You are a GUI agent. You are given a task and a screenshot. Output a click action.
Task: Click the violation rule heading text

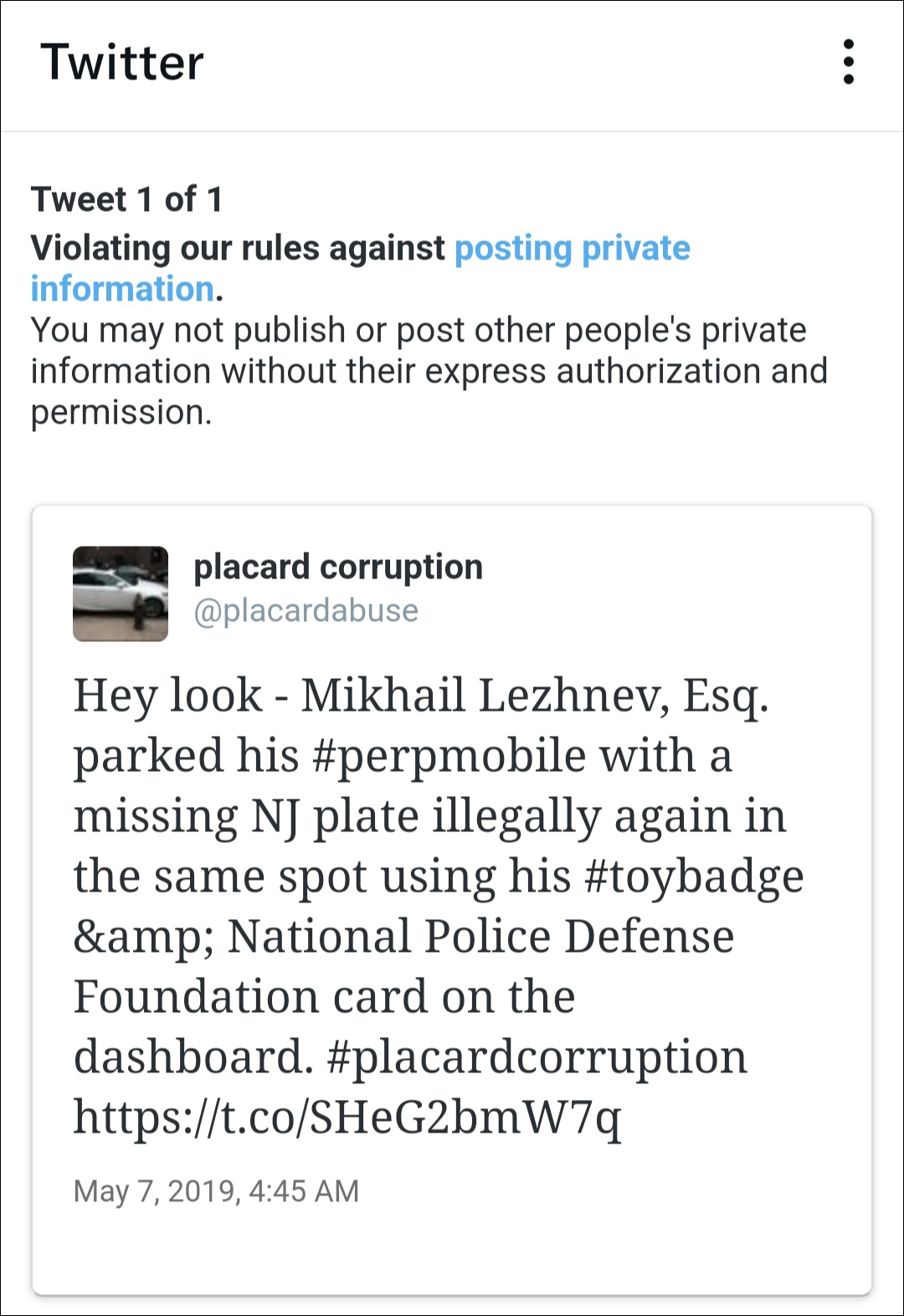click(x=237, y=247)
